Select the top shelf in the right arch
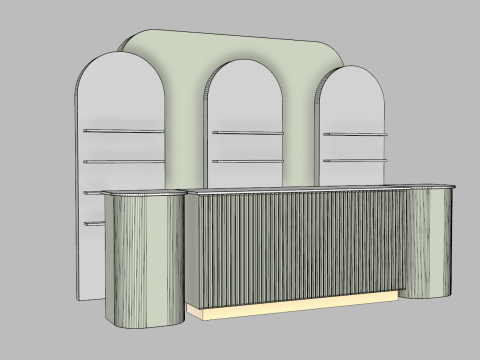The width and height of the screenshot is (480, 360). 355,134
